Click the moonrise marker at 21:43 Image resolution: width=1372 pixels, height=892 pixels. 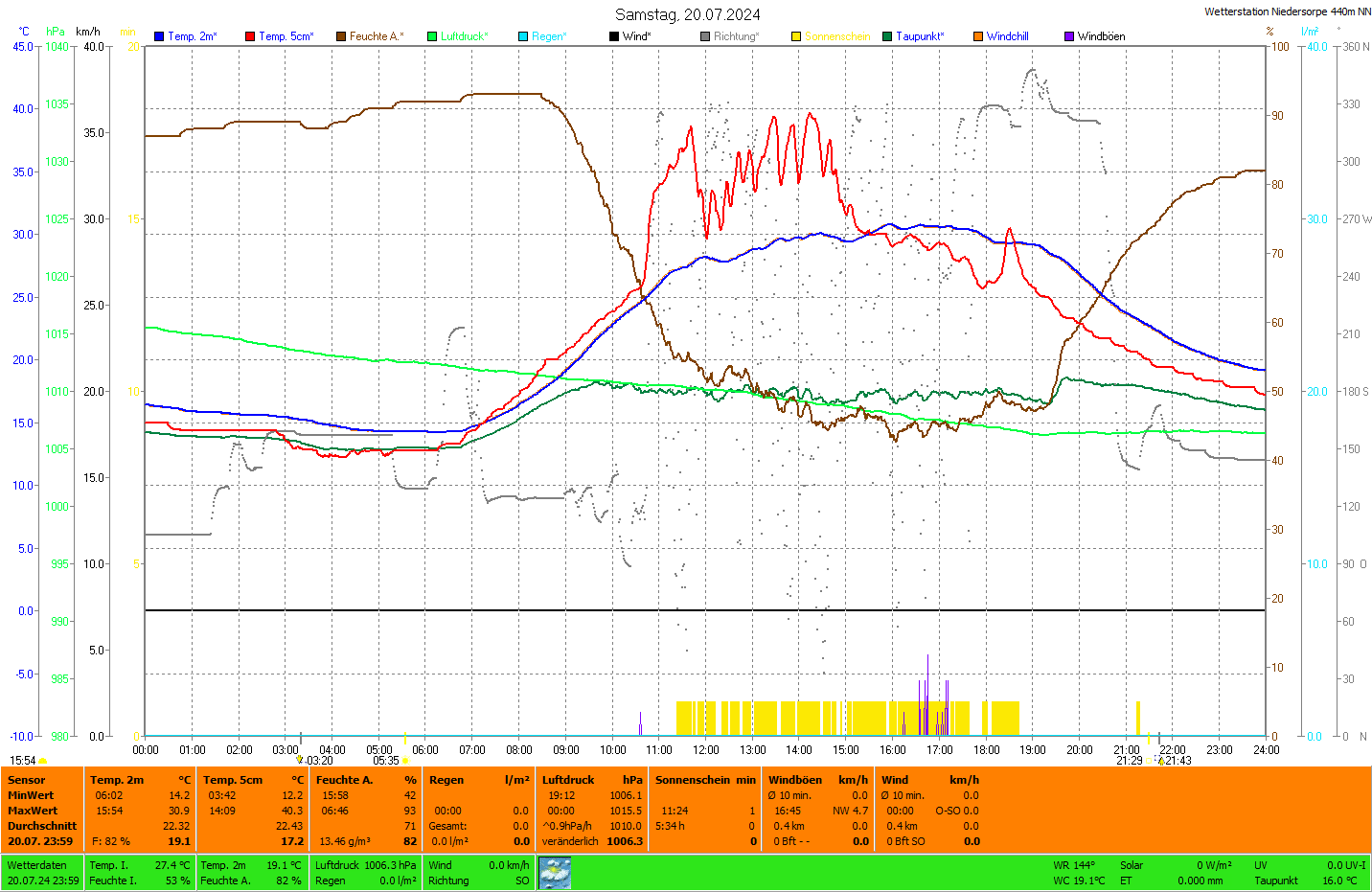pyautogui.click(x=1161, y=761)
